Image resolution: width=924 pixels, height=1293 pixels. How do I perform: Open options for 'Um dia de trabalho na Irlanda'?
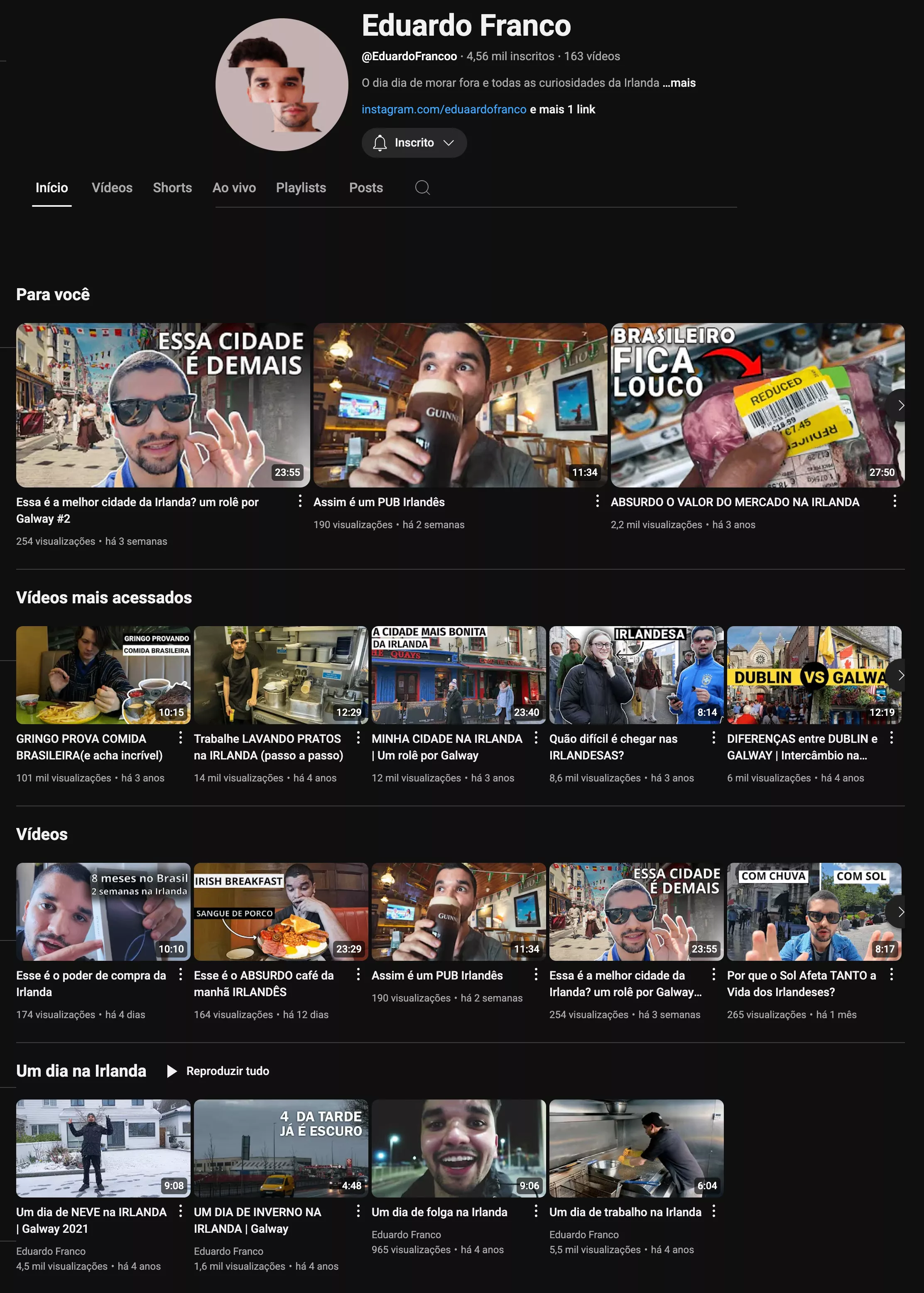pos(713,1211)
